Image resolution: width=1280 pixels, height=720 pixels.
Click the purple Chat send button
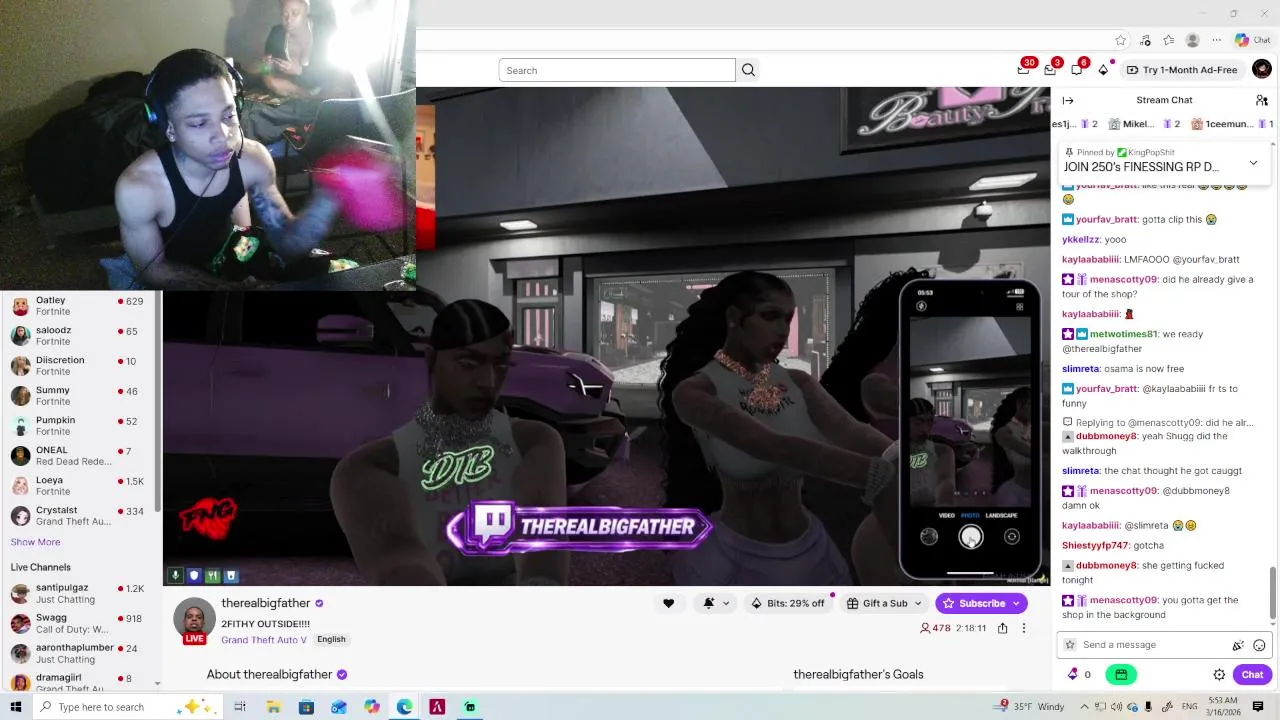(x=1252, y=675)
